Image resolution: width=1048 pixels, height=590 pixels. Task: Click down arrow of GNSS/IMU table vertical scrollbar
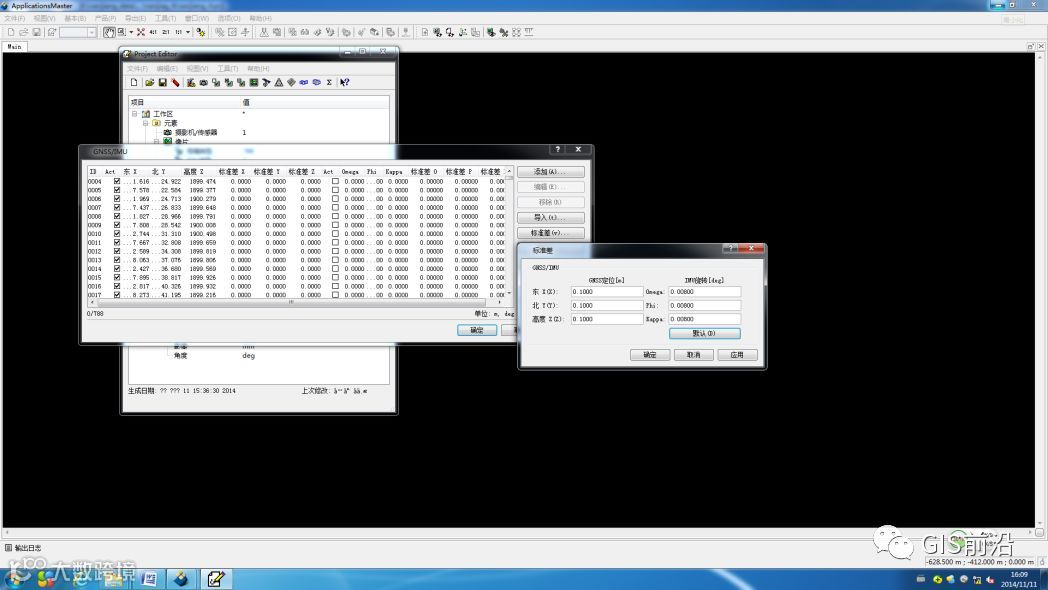pyautogui.click(x=509, y=293)
